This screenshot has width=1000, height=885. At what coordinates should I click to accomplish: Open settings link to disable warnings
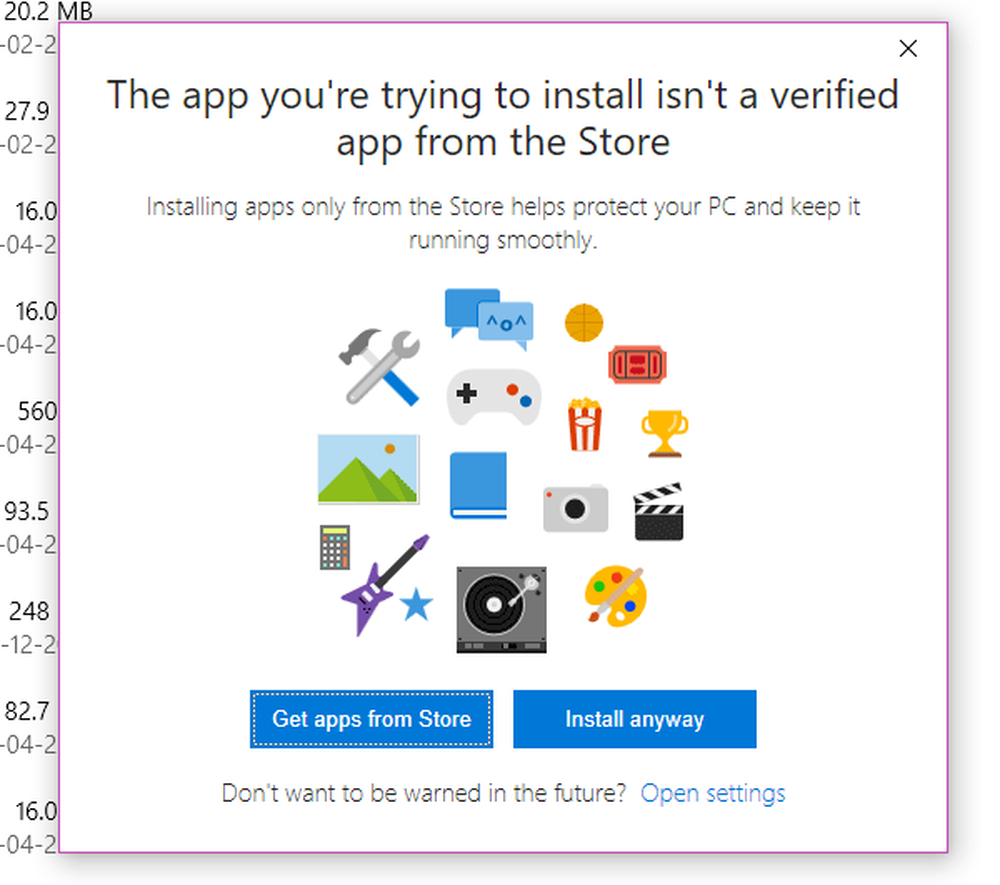pos(713,793)
